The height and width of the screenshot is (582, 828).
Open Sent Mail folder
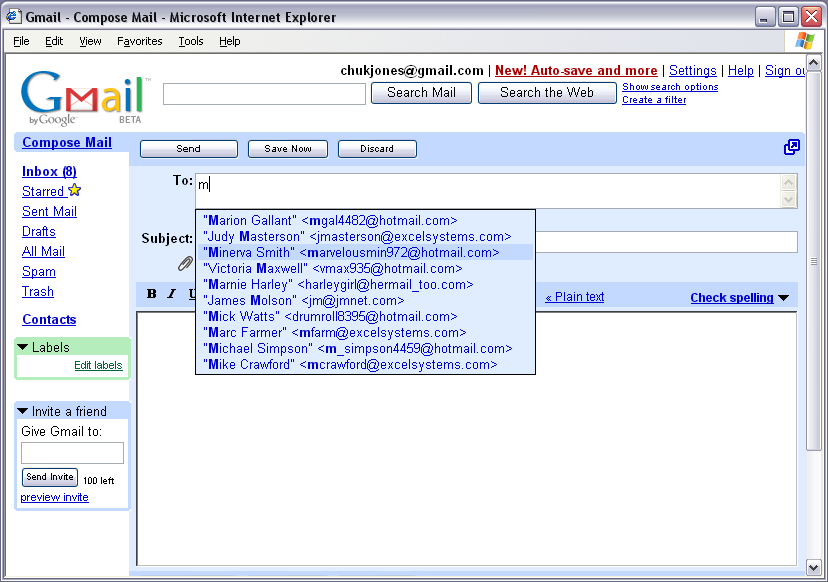tap(49, 212)
